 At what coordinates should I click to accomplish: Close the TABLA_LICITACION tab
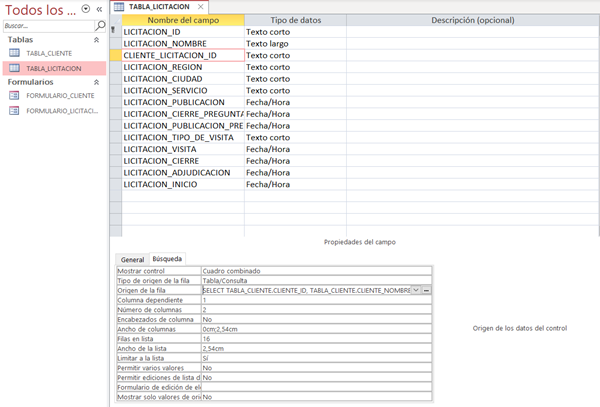pyautogui.click(x=200, y=7)
